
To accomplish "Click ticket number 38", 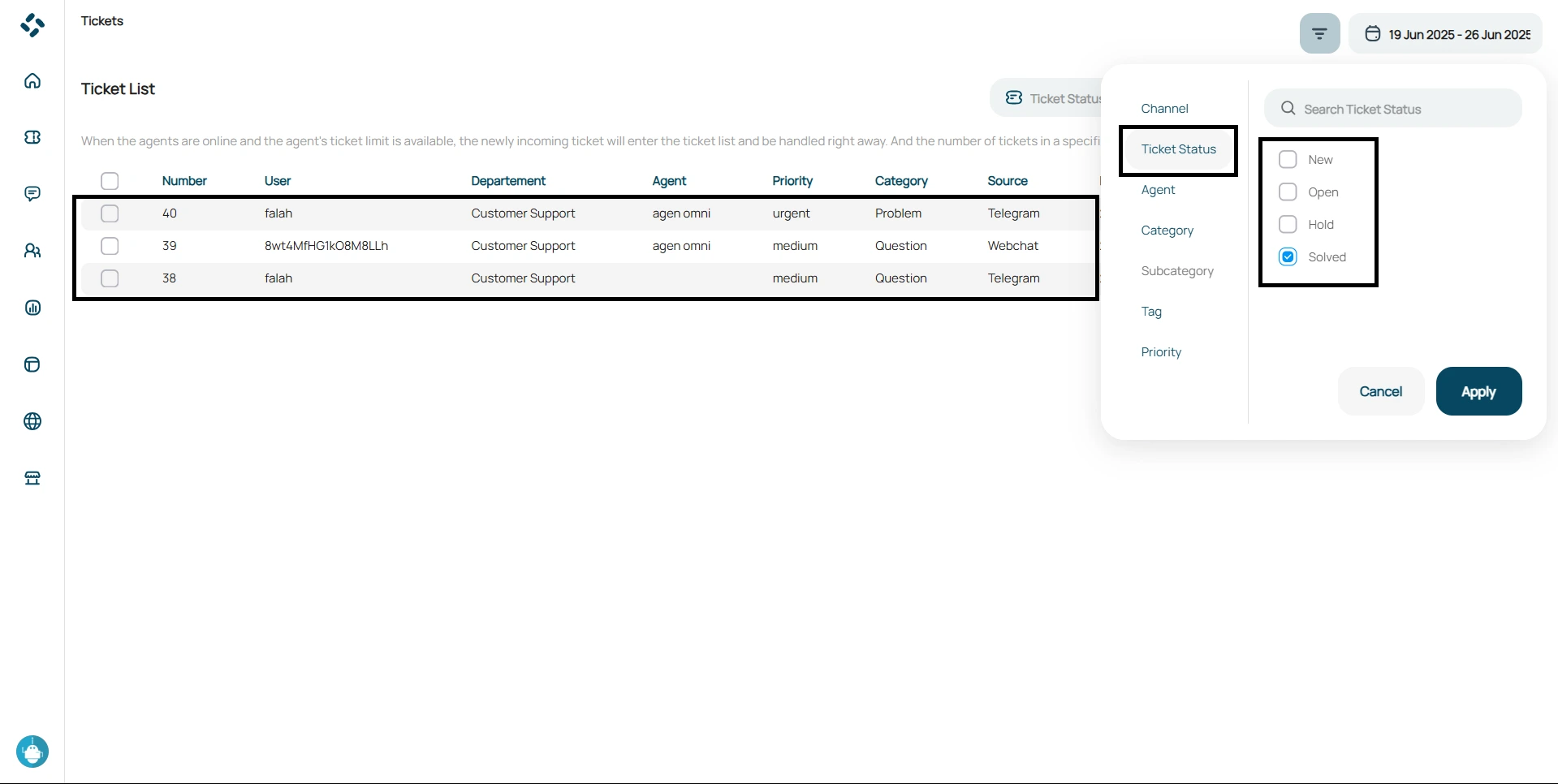I will coord(169,278).
